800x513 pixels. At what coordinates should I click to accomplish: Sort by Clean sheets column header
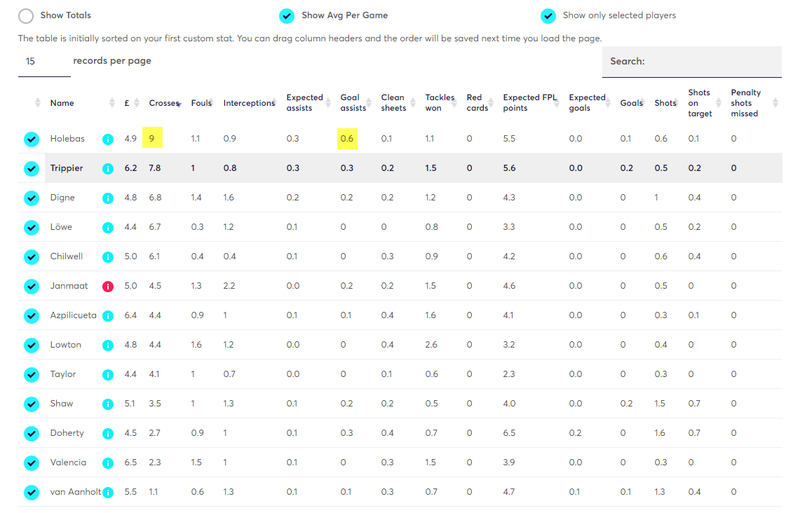tap(393, 103)
